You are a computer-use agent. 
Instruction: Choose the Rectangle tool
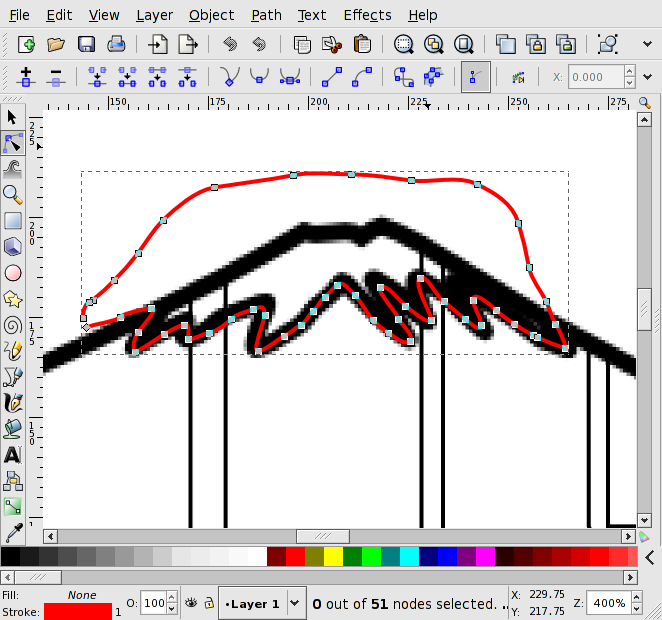[13, 221]
